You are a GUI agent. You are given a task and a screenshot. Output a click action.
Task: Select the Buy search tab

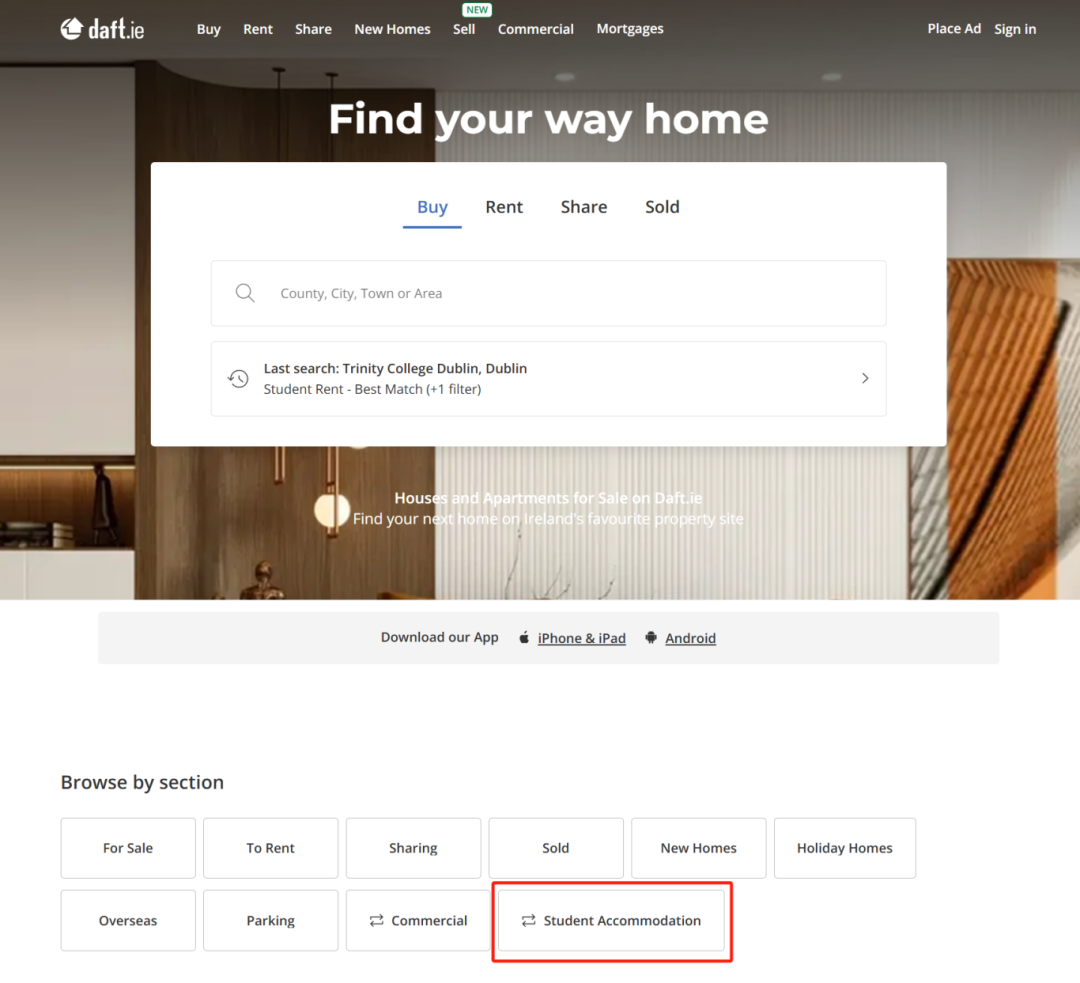pos(433,207)
